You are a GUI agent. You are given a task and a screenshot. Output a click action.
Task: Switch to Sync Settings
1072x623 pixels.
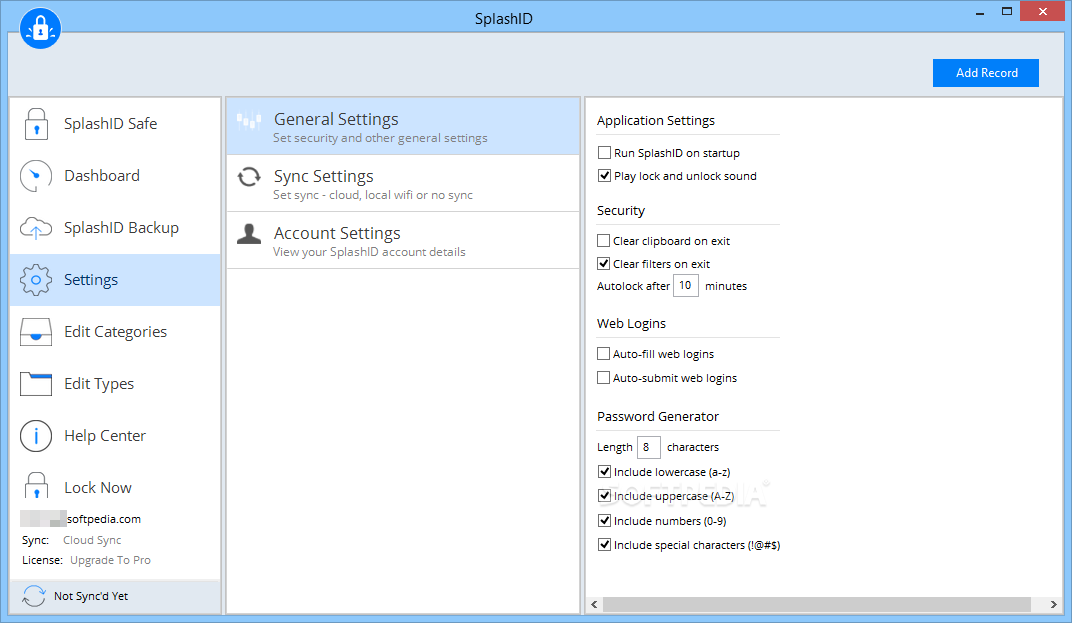click(403, 183)
